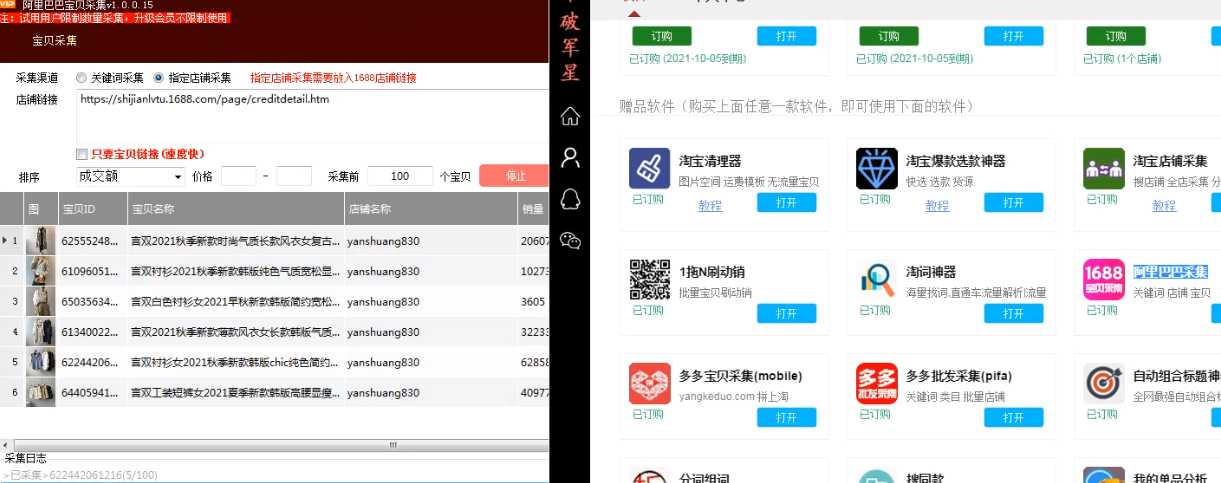Click the 停止 button

click(515, 176)
